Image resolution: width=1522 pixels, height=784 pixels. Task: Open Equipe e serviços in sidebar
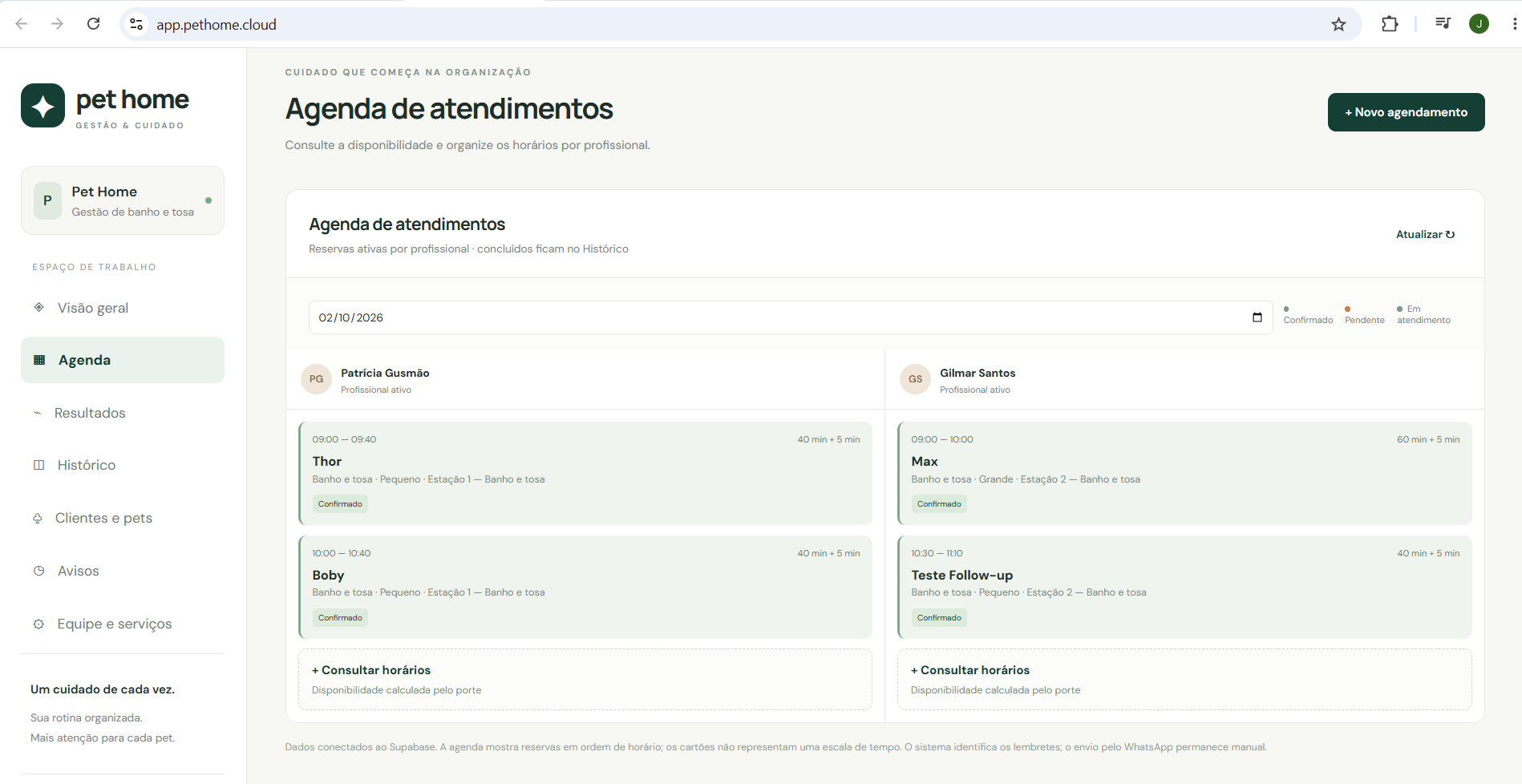pos(123,624)
